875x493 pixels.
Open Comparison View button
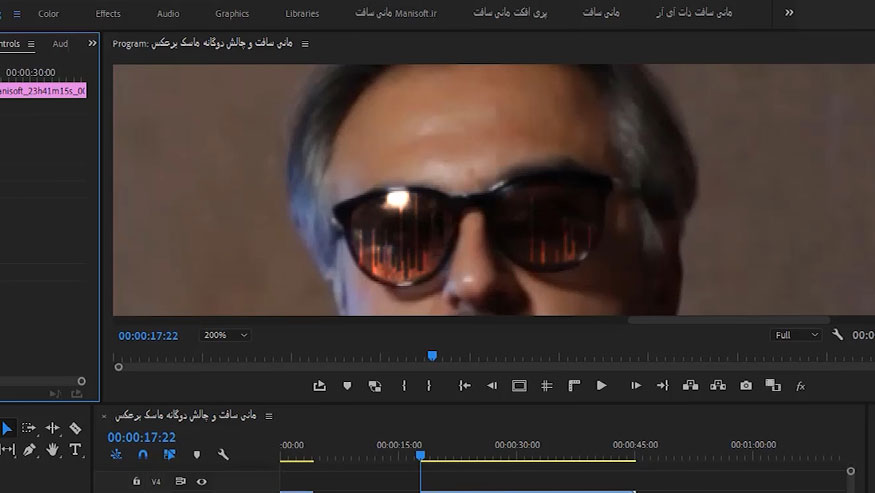773,385
